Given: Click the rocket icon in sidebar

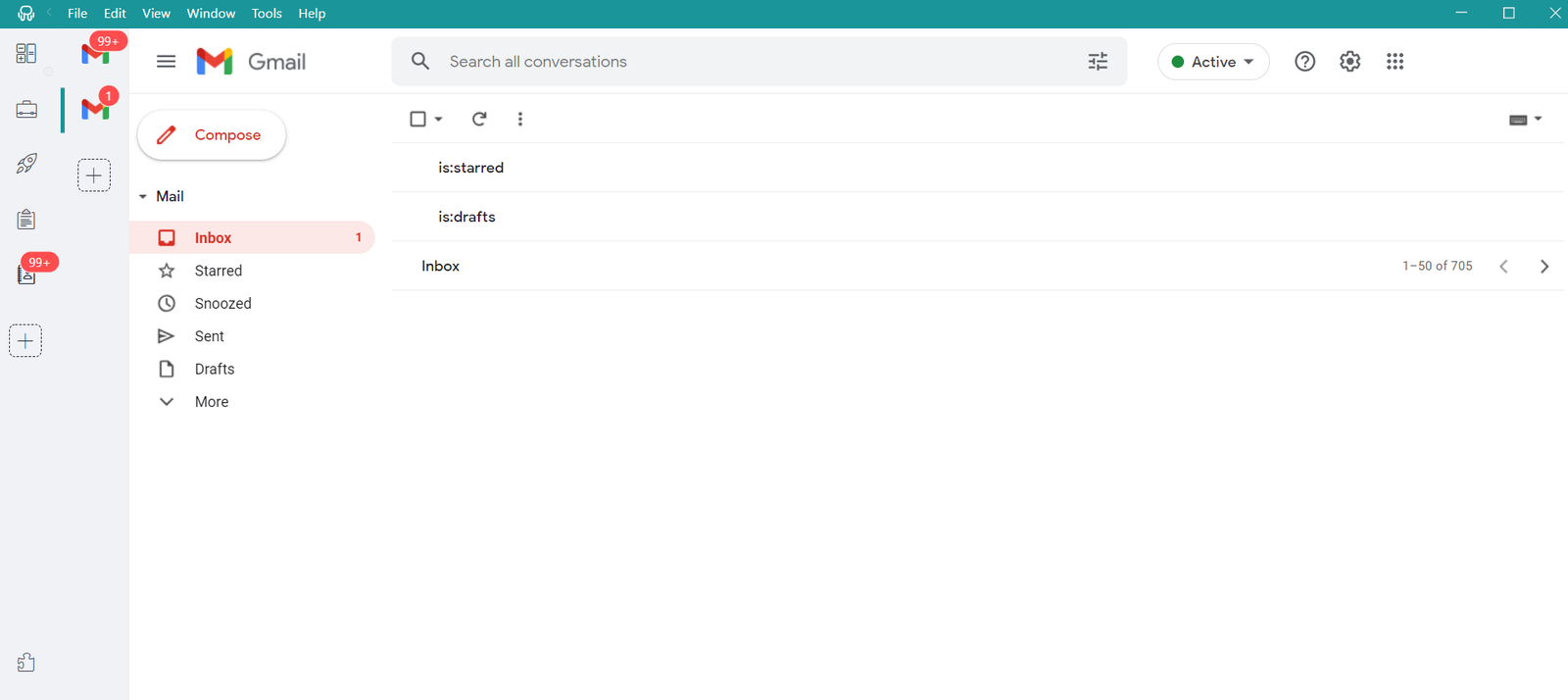Looking at the screenshot, I should click(x=26, y=164).
